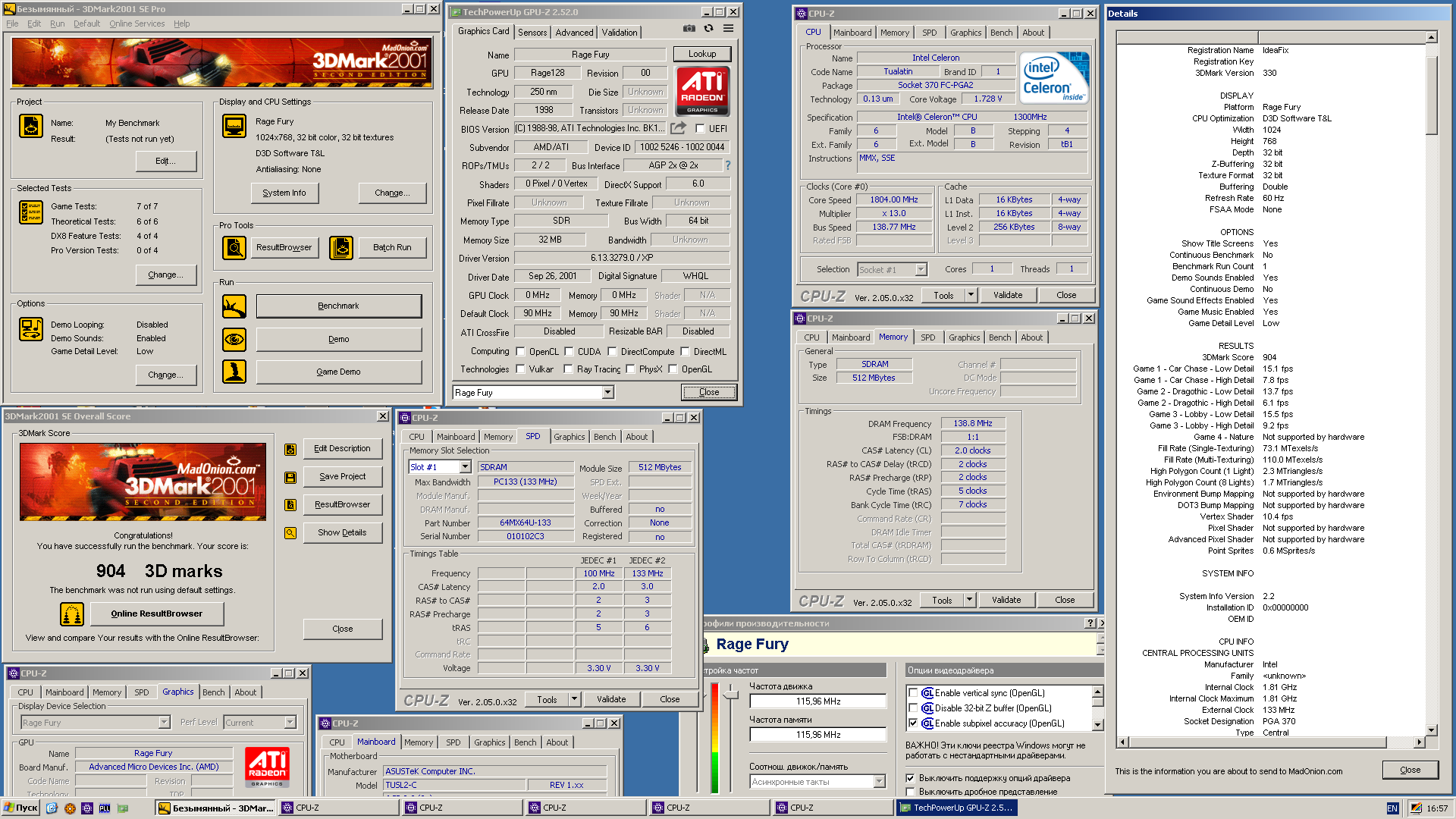Click the ResultBrowser magnifier icon in Pro Tools
1456x819 pixels.
coord(234,247)
